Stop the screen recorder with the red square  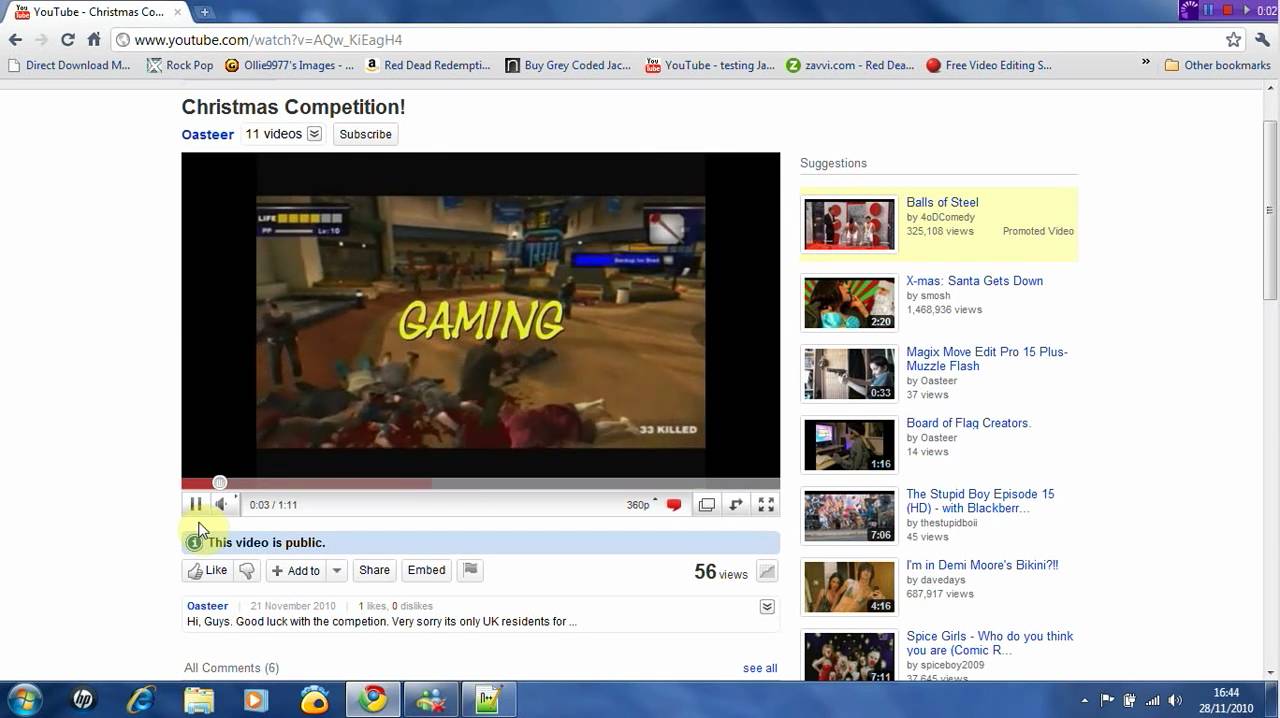click(1228, 10)
